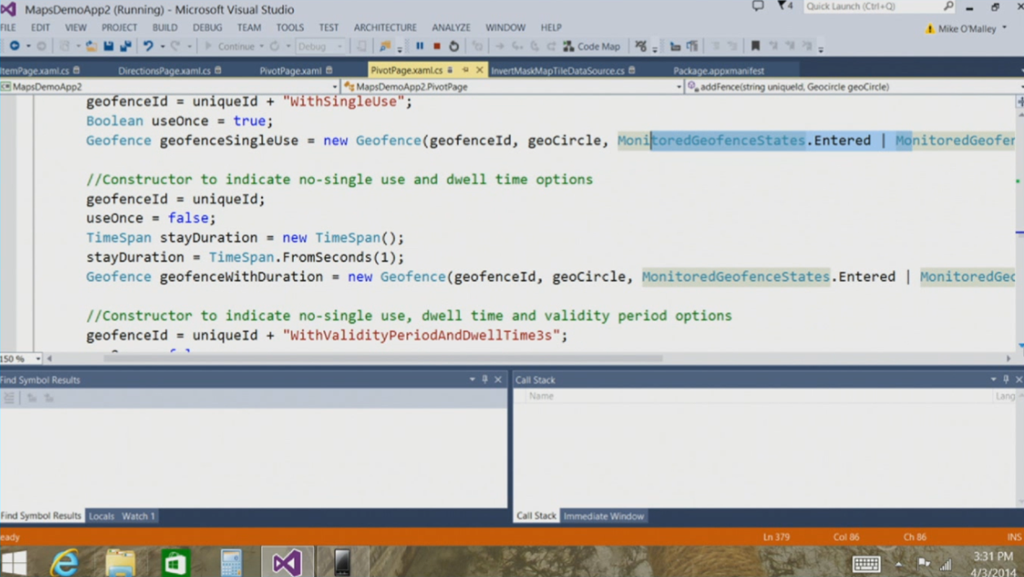The image size is (1024, 577).
Task: Open the TOOLS menu
Action: [289, 27]
